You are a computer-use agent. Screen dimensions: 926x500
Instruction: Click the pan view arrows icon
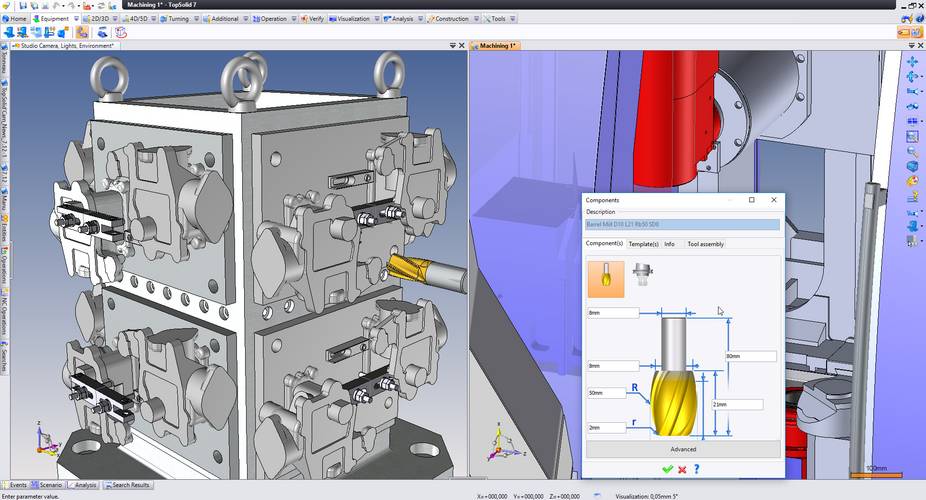(x=912, y=61)
